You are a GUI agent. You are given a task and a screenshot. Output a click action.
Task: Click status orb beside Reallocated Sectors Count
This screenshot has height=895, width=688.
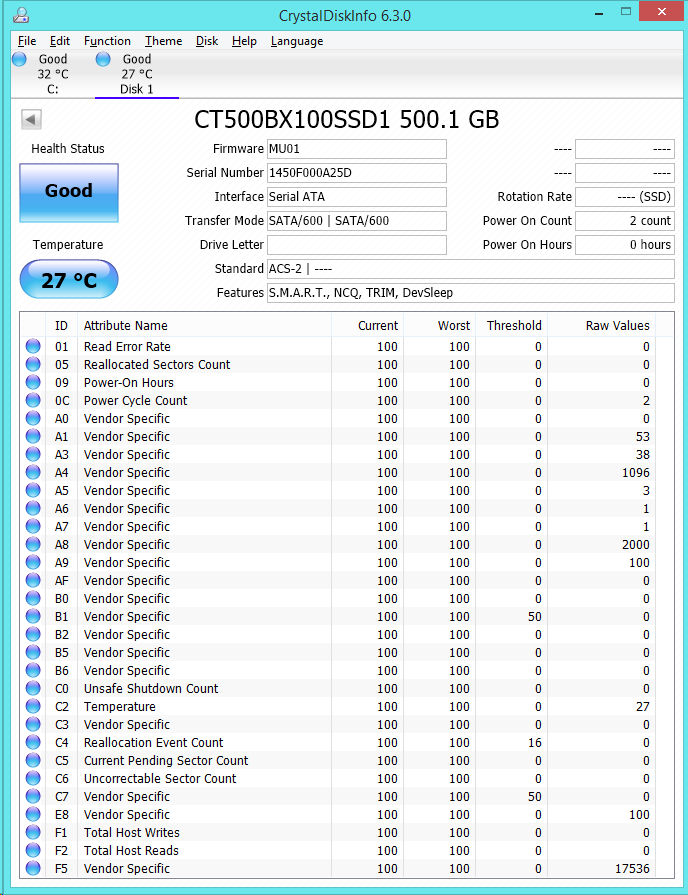click(x=34, y=365)
